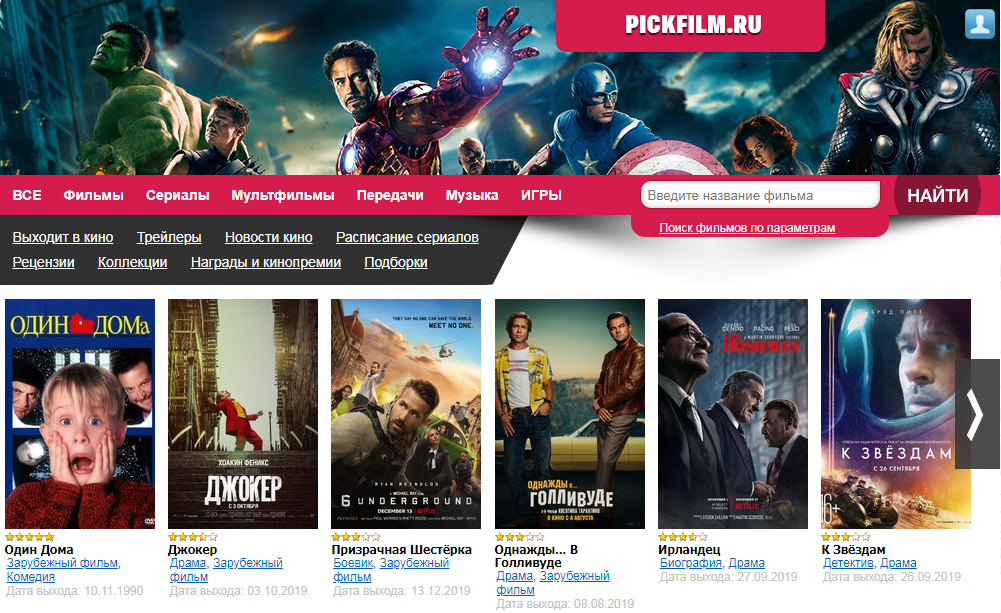Select Мультфильмы in the navigation bar
The height and width of the screenshot is (613, 1001).
pyautogui.click(x=283, y=195)
